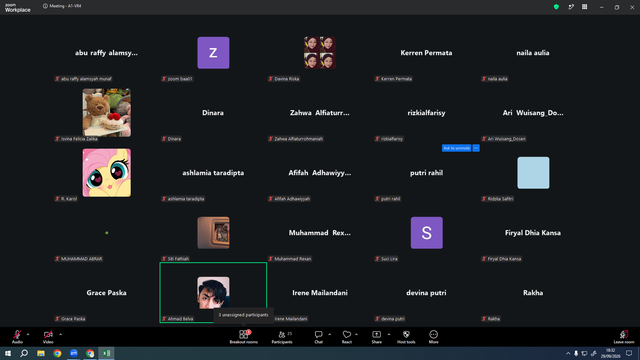Click the Ask to unmute button
The width and height of the screenshot is (640, 360).
(456, 148)
